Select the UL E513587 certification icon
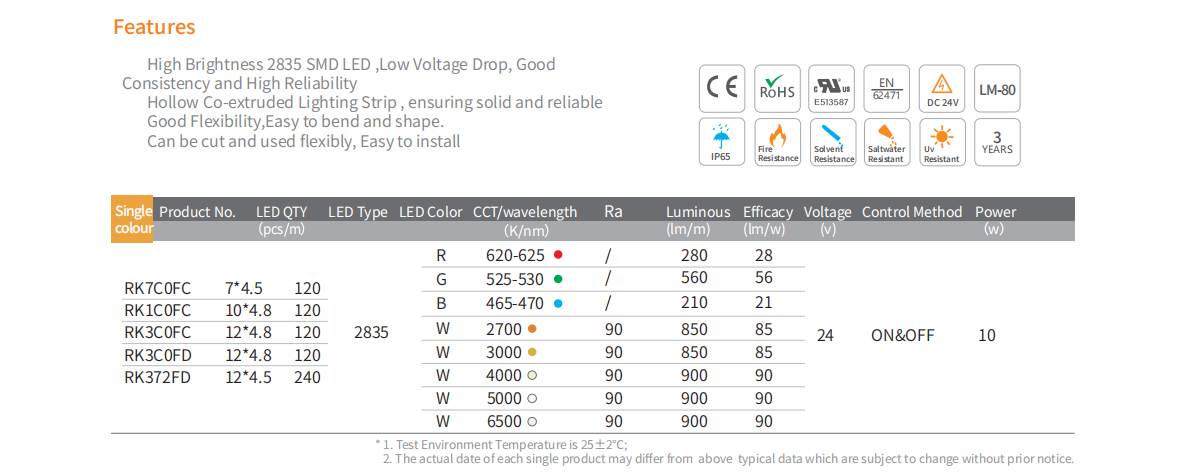 click(832, 89)
